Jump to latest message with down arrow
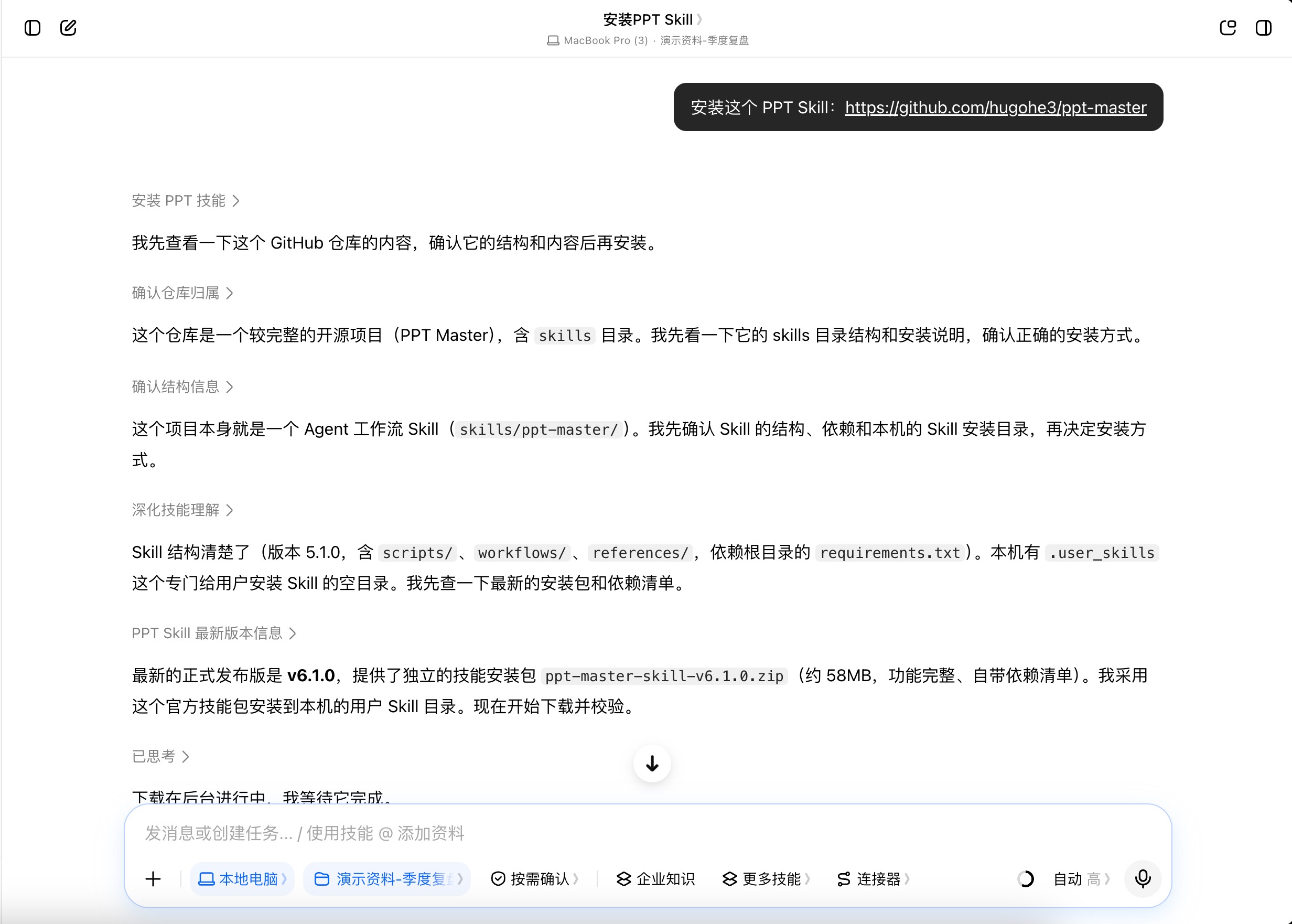Viewport: 1292px width, 924px height. (652, 764)
